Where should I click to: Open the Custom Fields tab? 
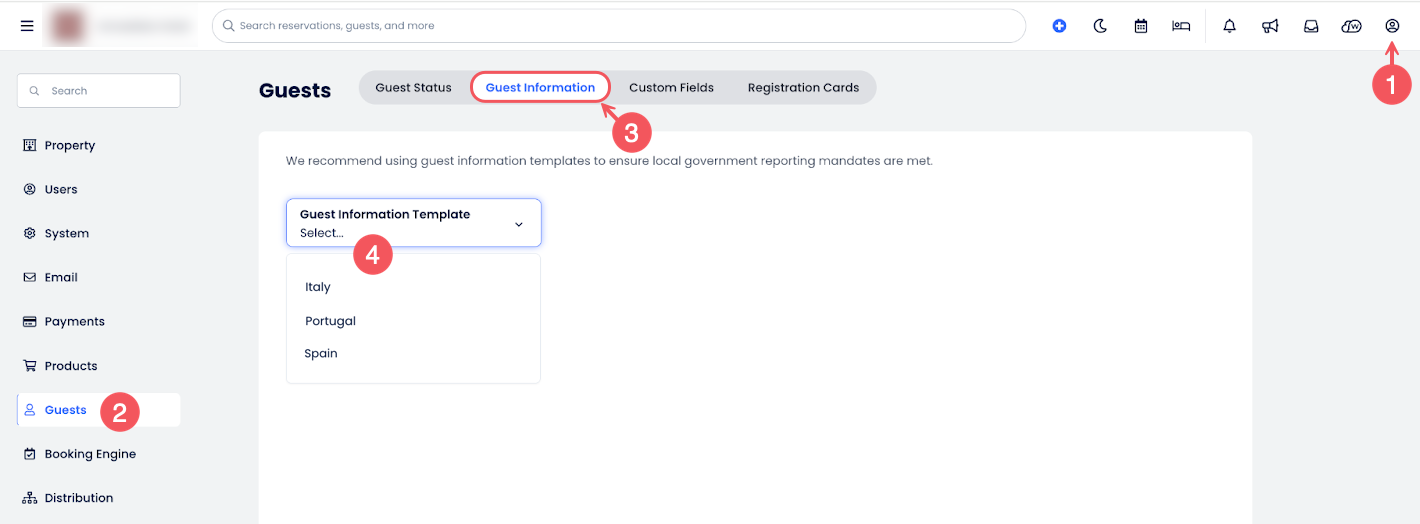click(x=671, y=88)
